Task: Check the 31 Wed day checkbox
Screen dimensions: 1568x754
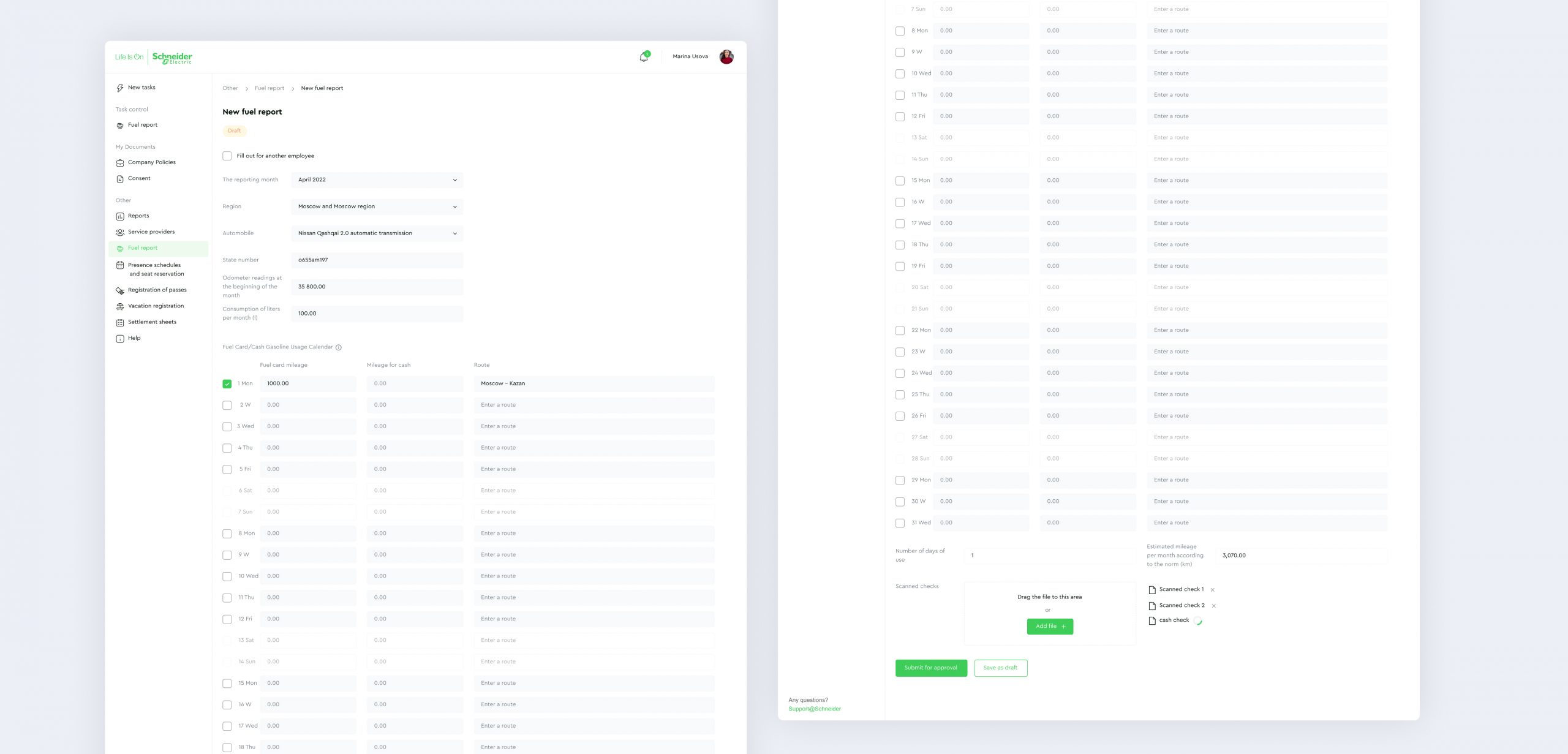Action: 900,523
